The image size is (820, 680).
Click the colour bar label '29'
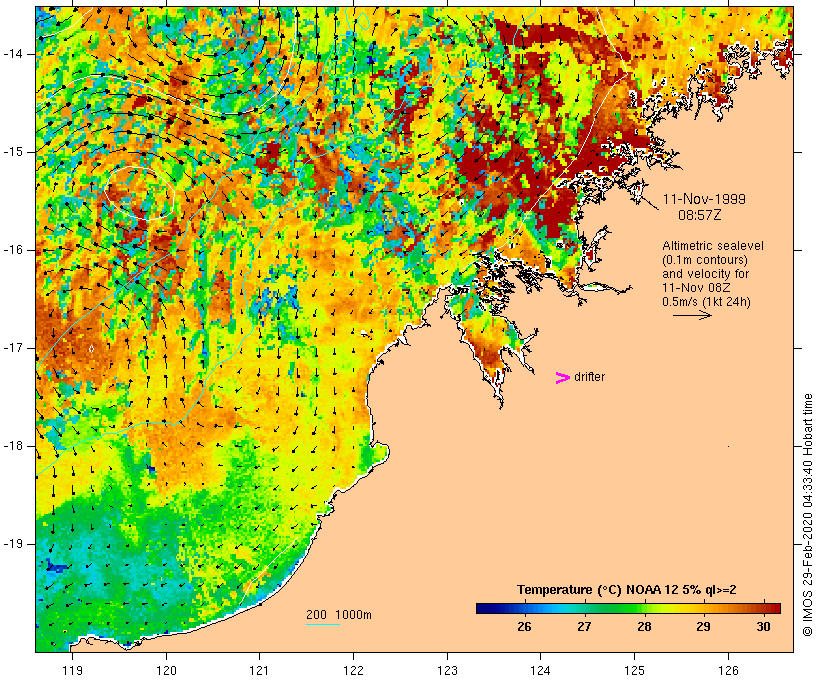coord(703,626)
